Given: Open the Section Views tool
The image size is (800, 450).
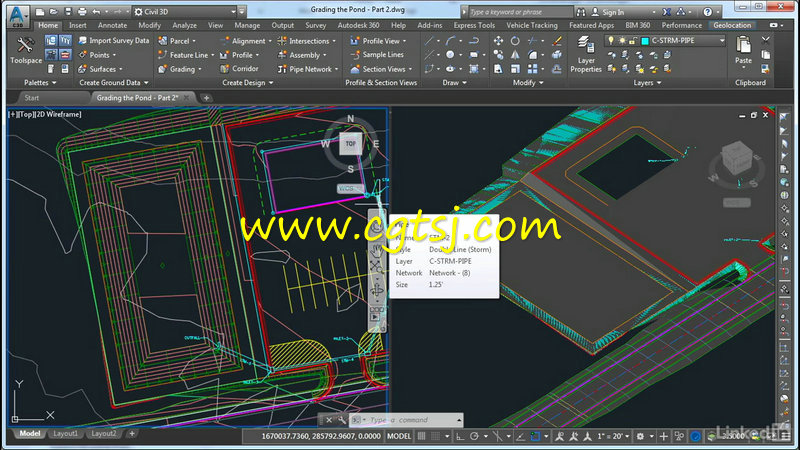Looking at the screenshot, I should (x=382, y=69).
